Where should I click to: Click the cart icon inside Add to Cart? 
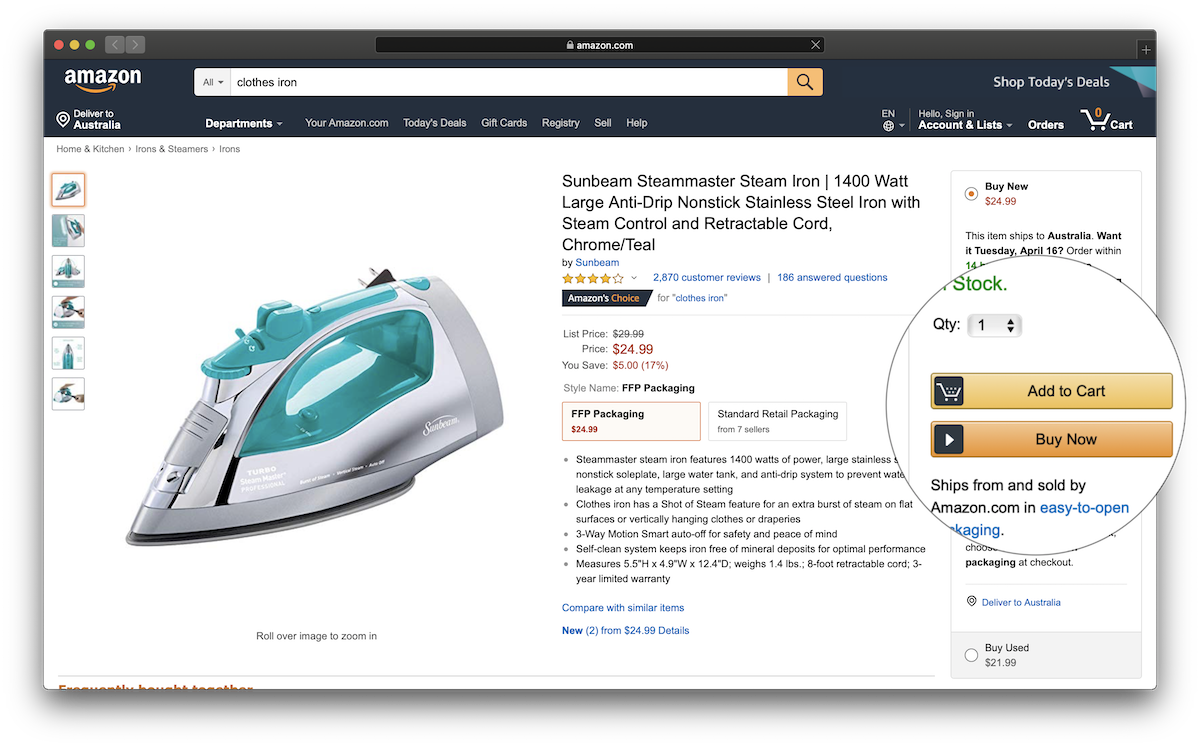pos(948,391)
